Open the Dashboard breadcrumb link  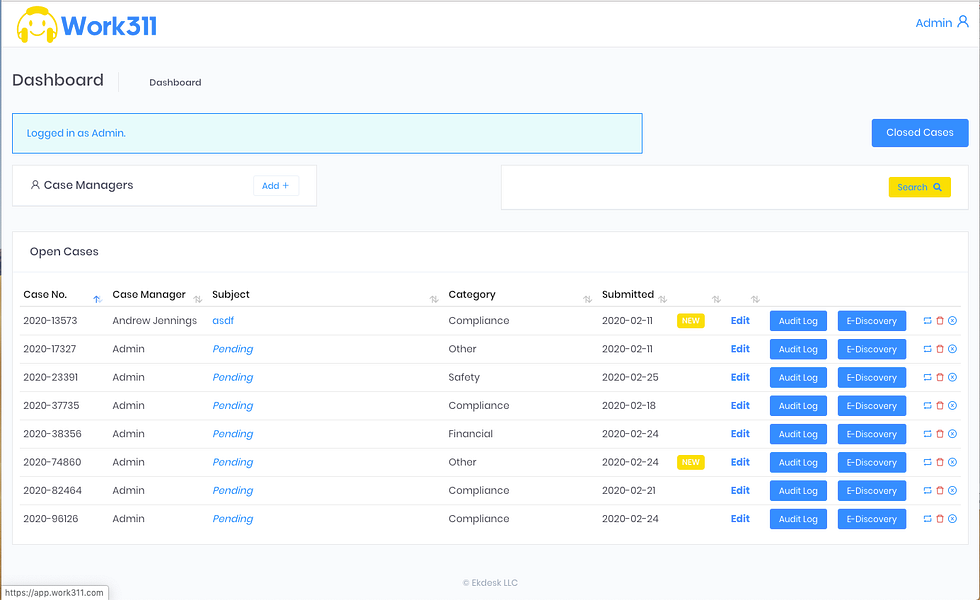point(175,82)
